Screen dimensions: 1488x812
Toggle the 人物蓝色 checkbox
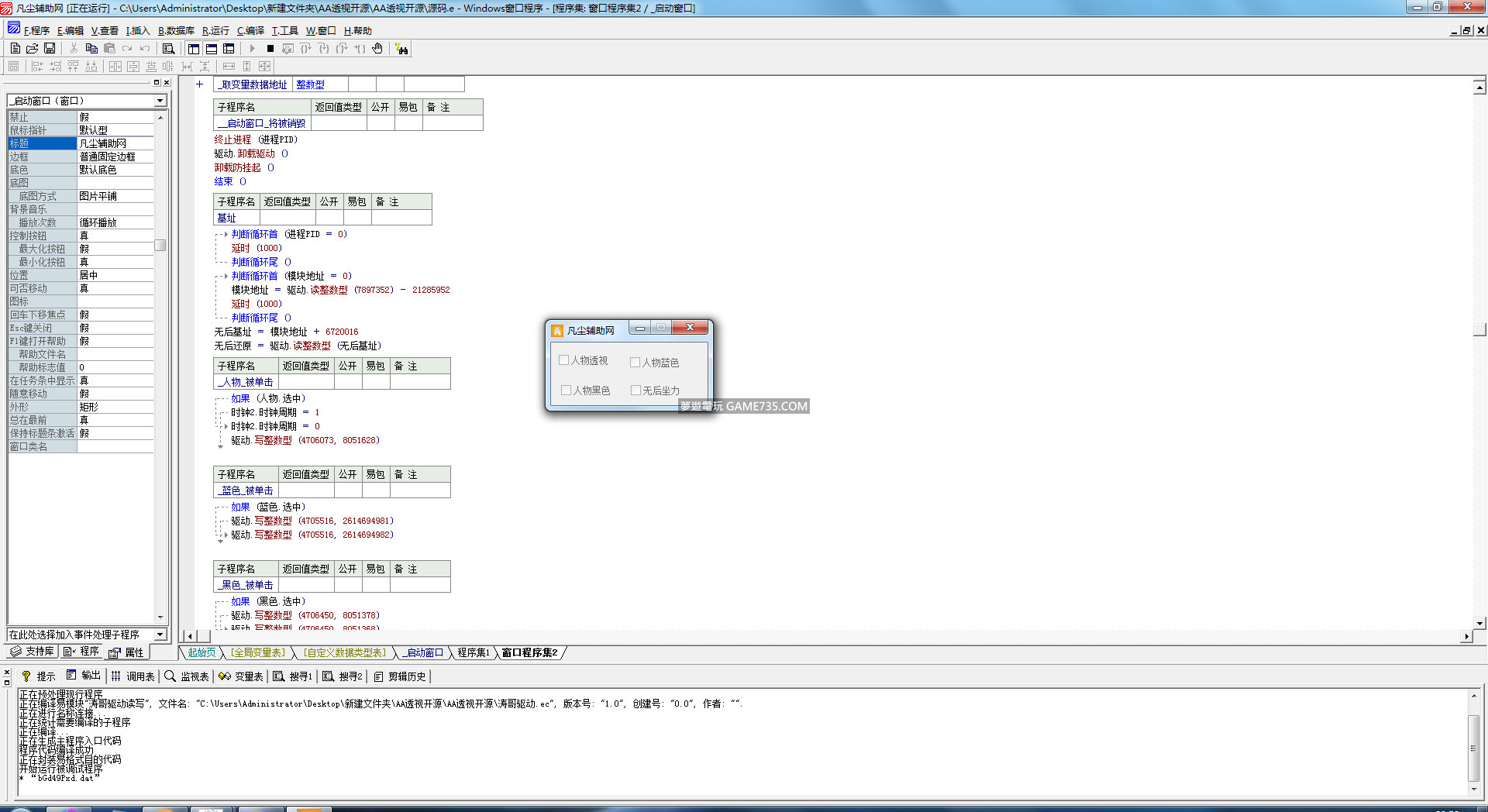[x=635, y=363]
